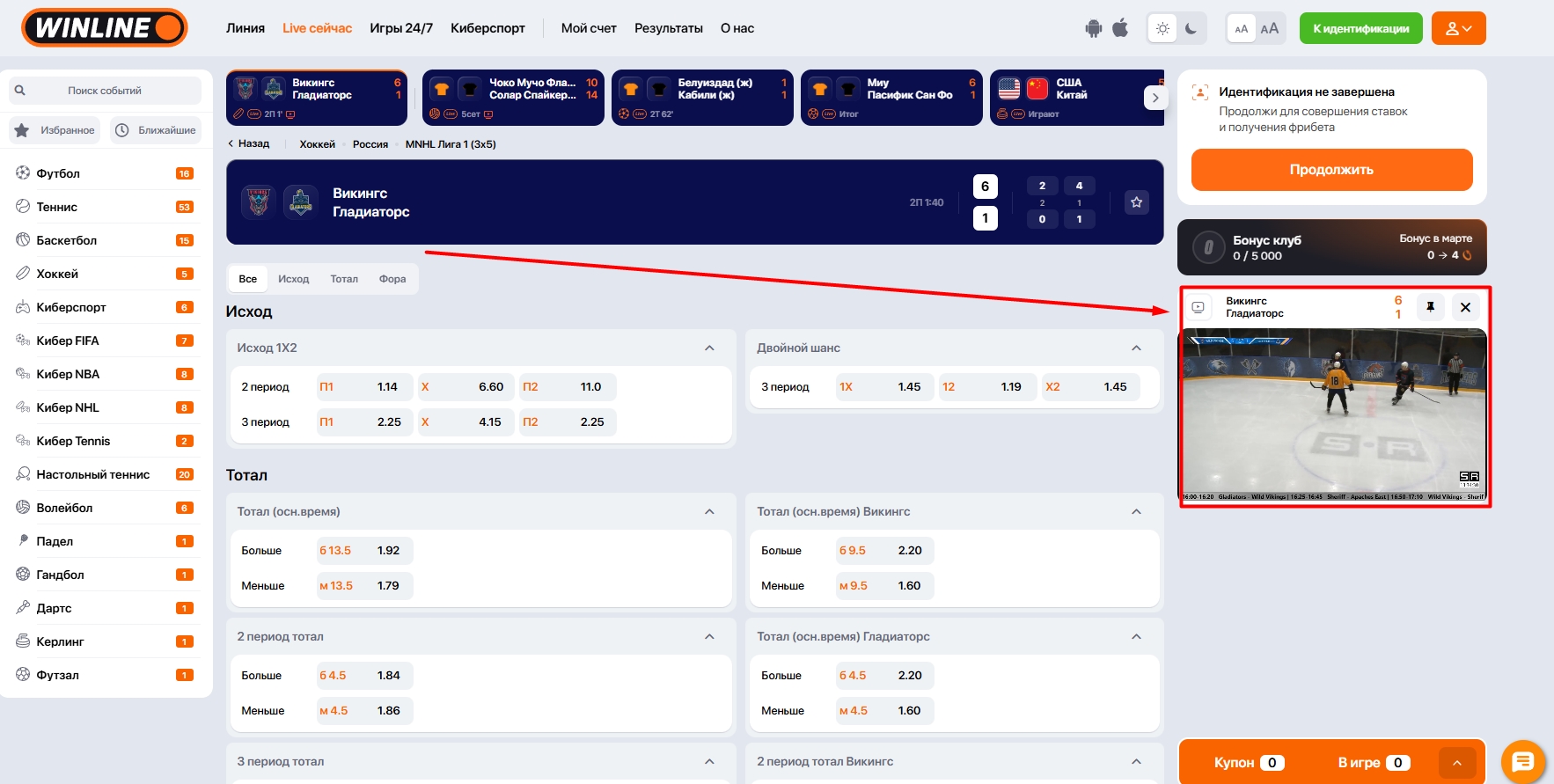Collapse the Двойной шанс section
Viewport: 1554px width, 784px height.
point(1136,348)
